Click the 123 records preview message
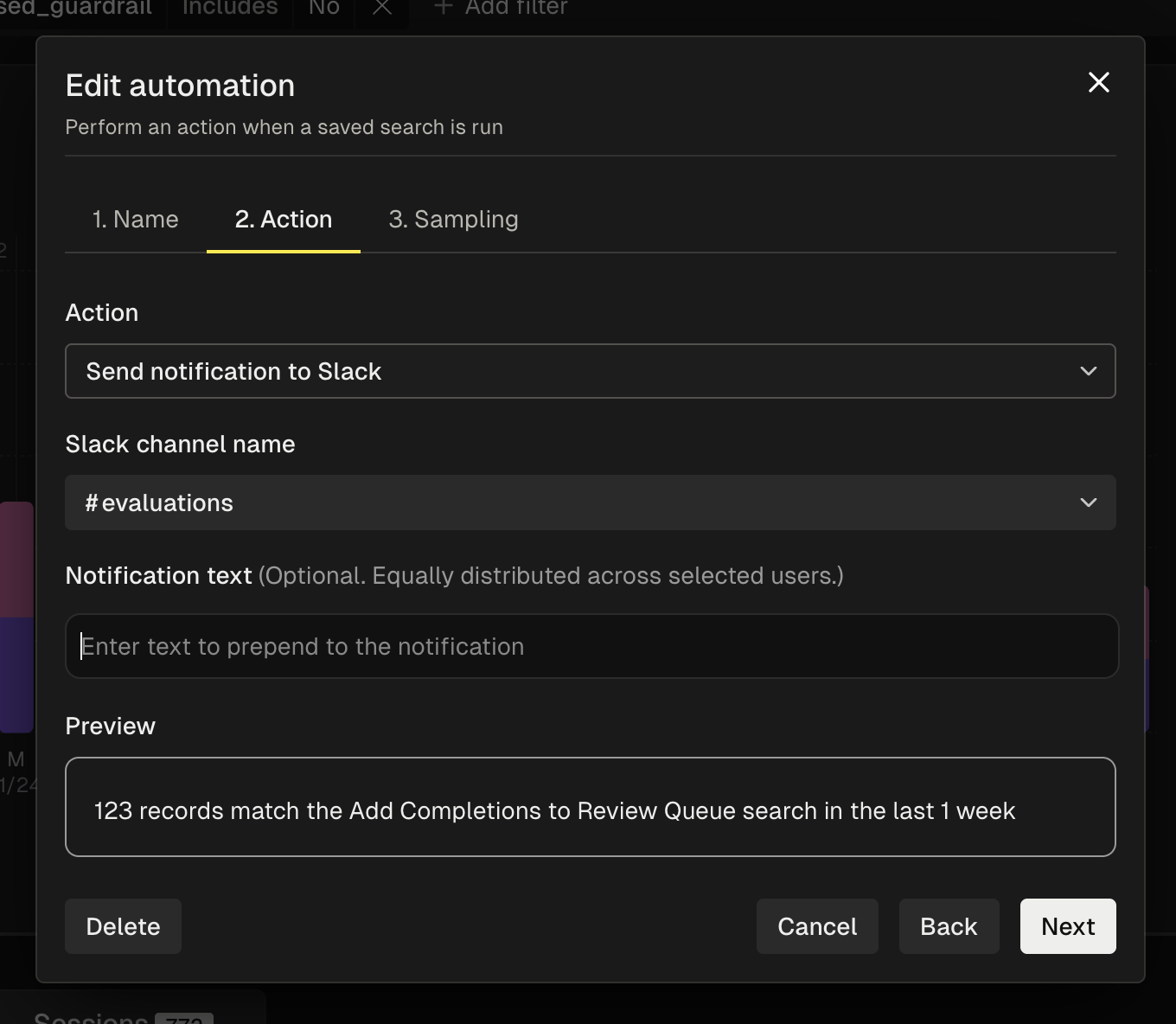This screenshot has height=1024, width=1176. click(x=591, y=810)
